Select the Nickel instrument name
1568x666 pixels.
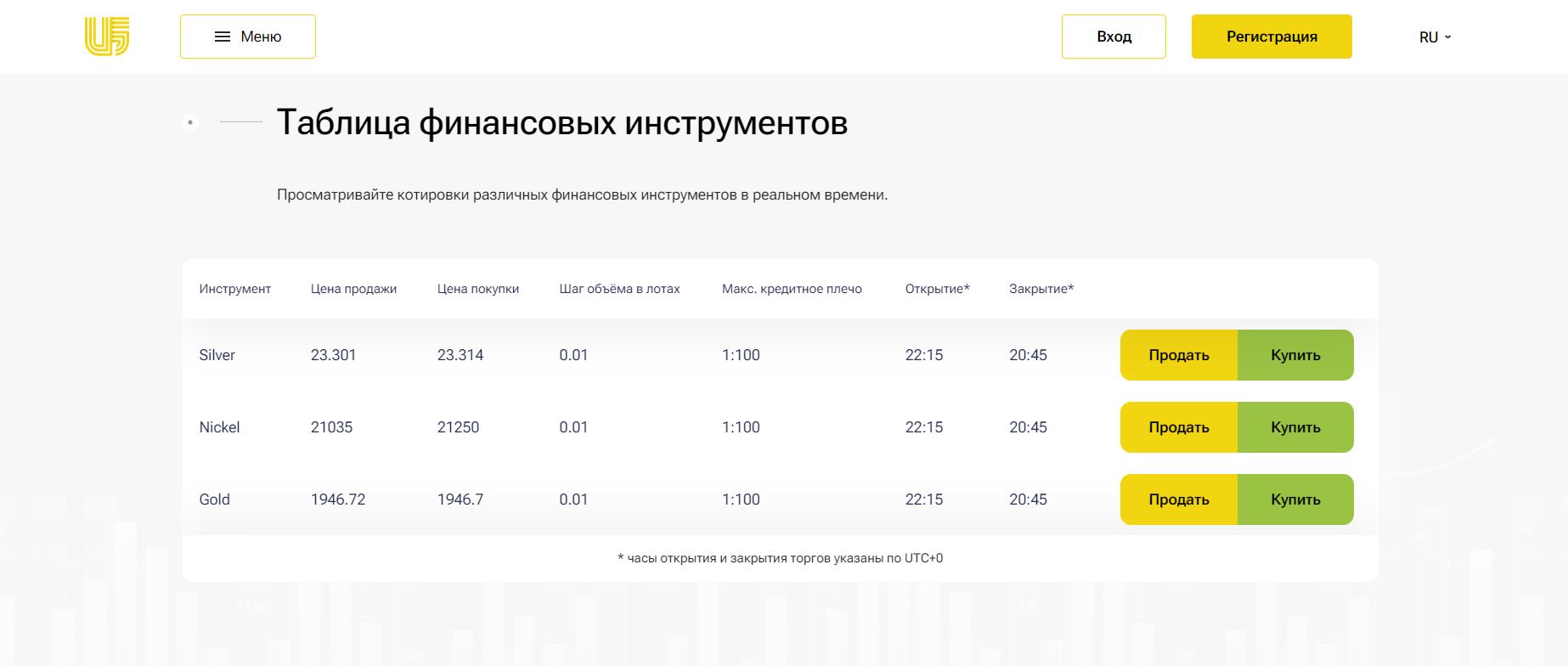click(x=219, y=427)
